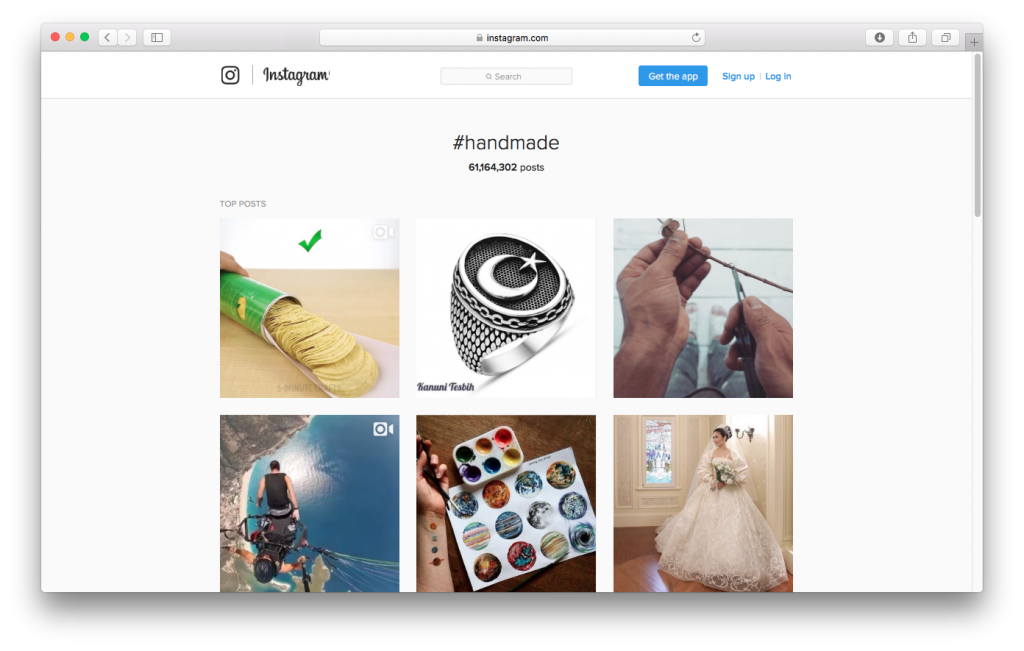Viewport: 1024px width, 651px height.
Task: Show all tabs overview
Action: click(x=945, y=37)
